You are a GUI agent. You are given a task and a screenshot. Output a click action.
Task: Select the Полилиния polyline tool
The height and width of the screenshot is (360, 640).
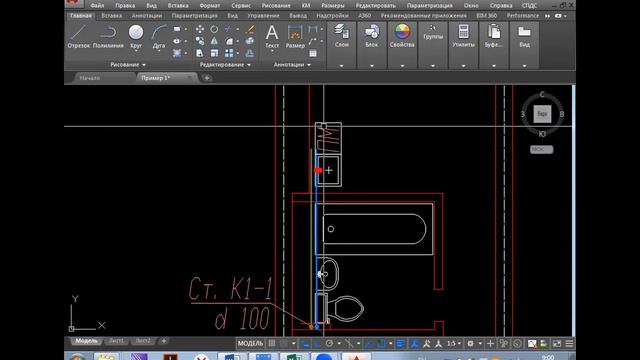click(108, 37)
